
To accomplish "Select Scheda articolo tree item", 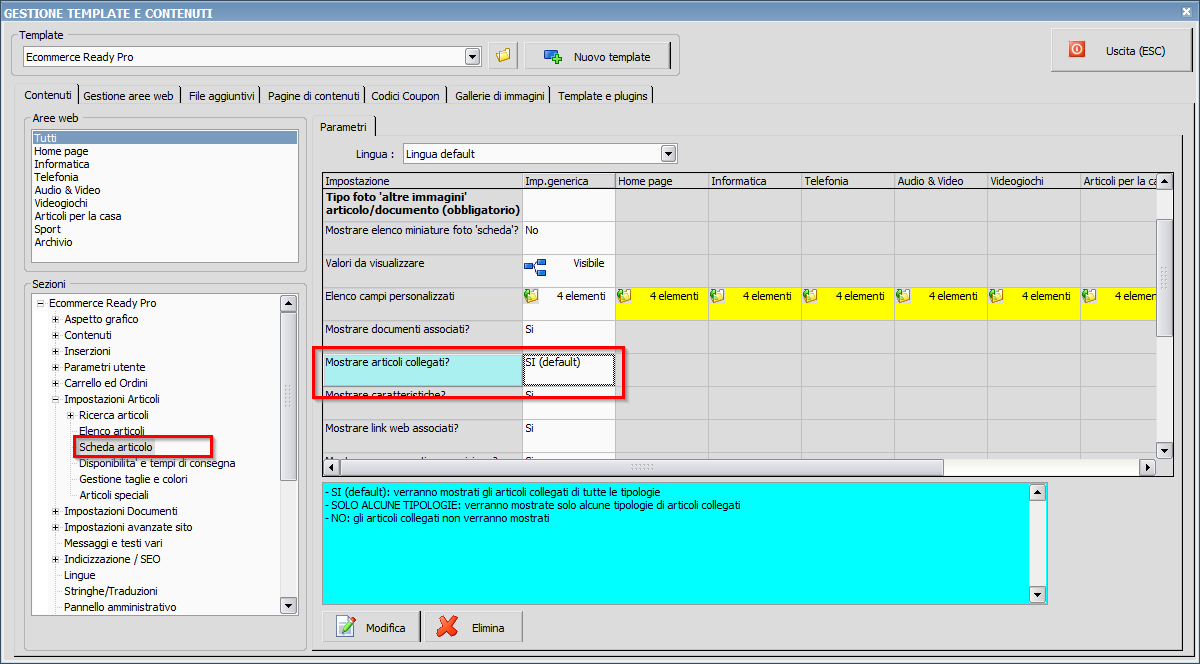I will click(116, 447).
